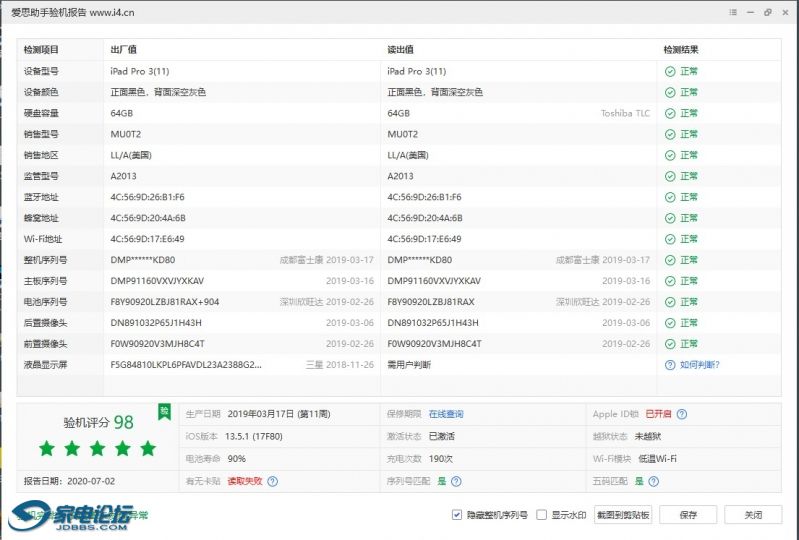Click factory value A2013 regulatory model
This screenshot has width=799, height=540.
[x=123, y=176]
